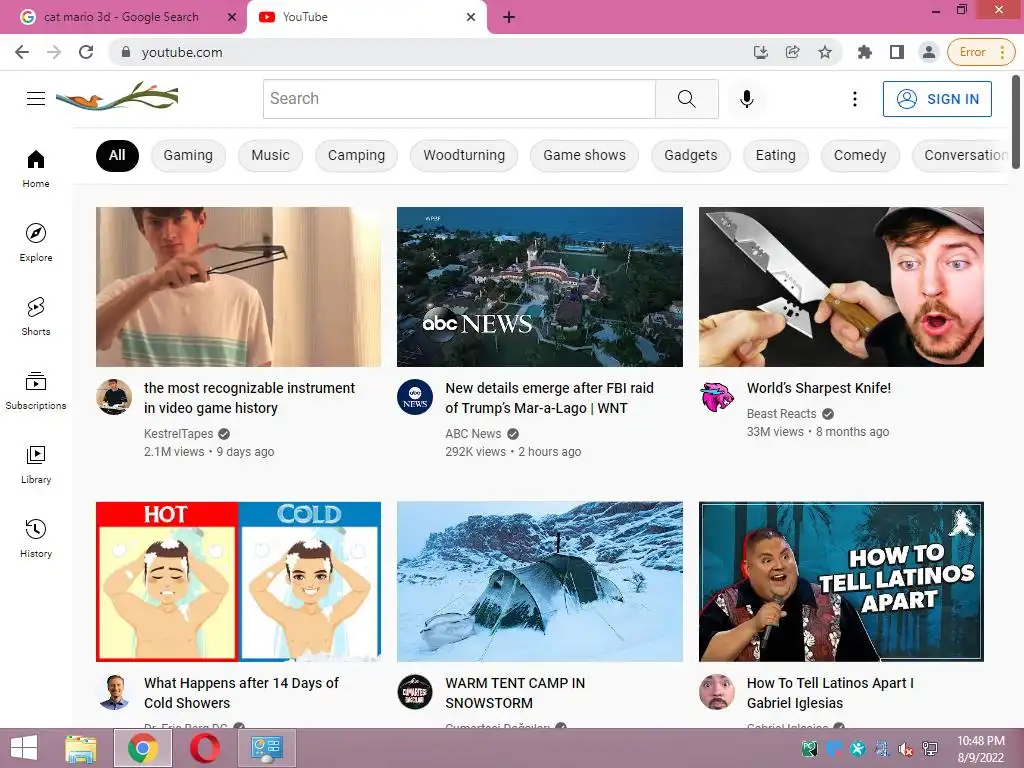
Task: Share this page icon in address bar
Action: tap(792, 52)
